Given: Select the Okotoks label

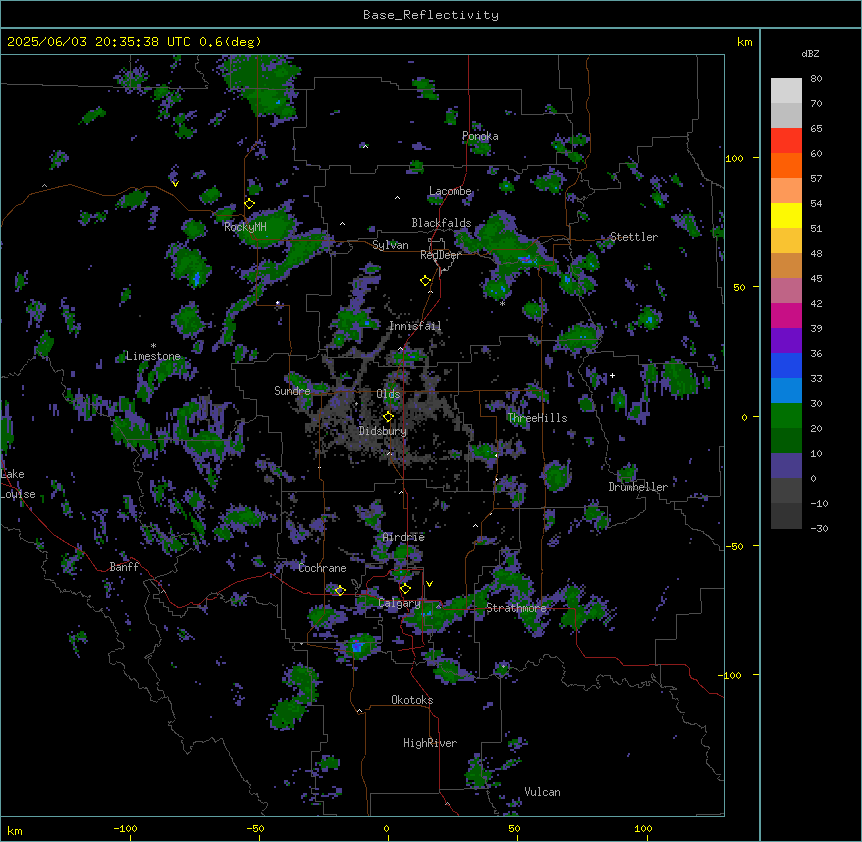Looking at the screenshot, I should click(x=412, y=700).
